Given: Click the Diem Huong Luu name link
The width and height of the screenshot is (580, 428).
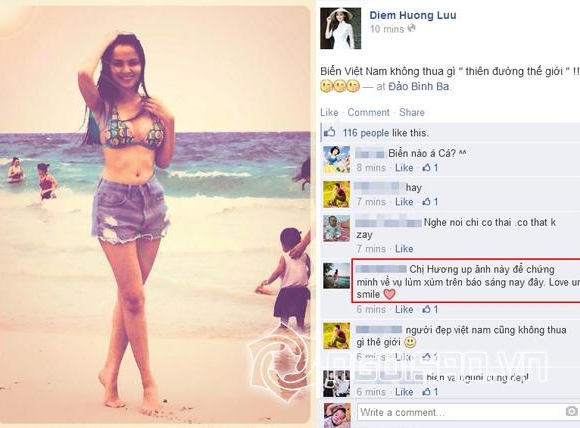Looking at the screenshot, I should click(413, 15).
